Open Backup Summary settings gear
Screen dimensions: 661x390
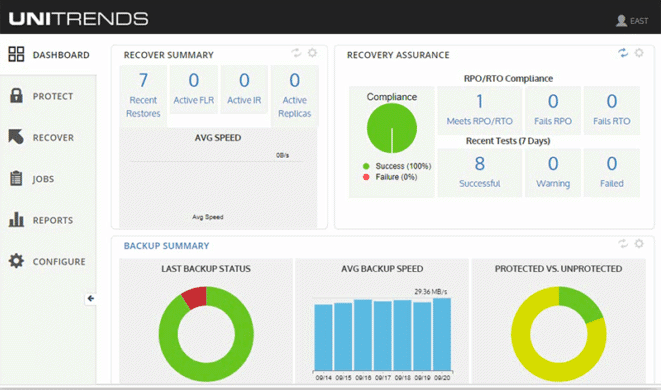pos(639,244)
